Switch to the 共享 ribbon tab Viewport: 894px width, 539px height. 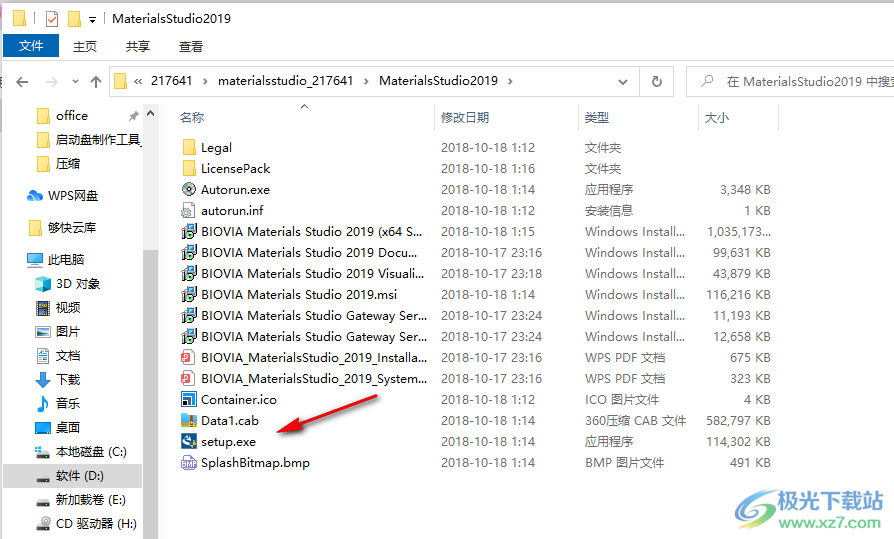coord(137,46)
